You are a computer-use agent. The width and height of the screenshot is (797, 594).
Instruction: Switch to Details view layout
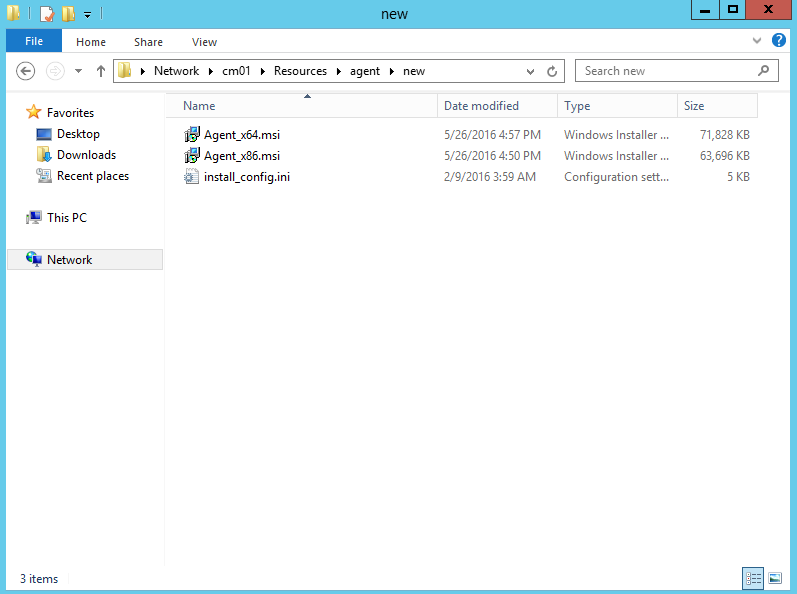point(753,578)
